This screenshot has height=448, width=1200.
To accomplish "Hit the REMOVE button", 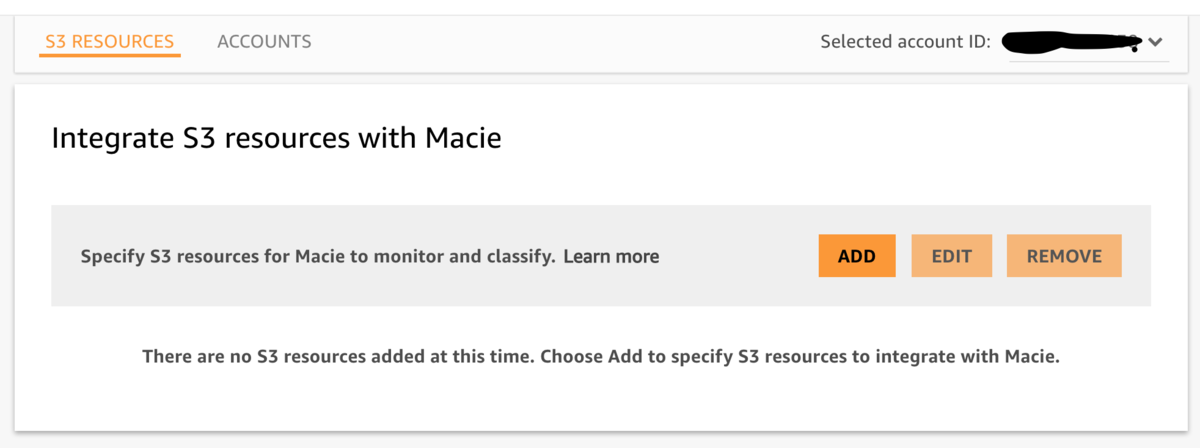I will click(x=1064, y=256).
